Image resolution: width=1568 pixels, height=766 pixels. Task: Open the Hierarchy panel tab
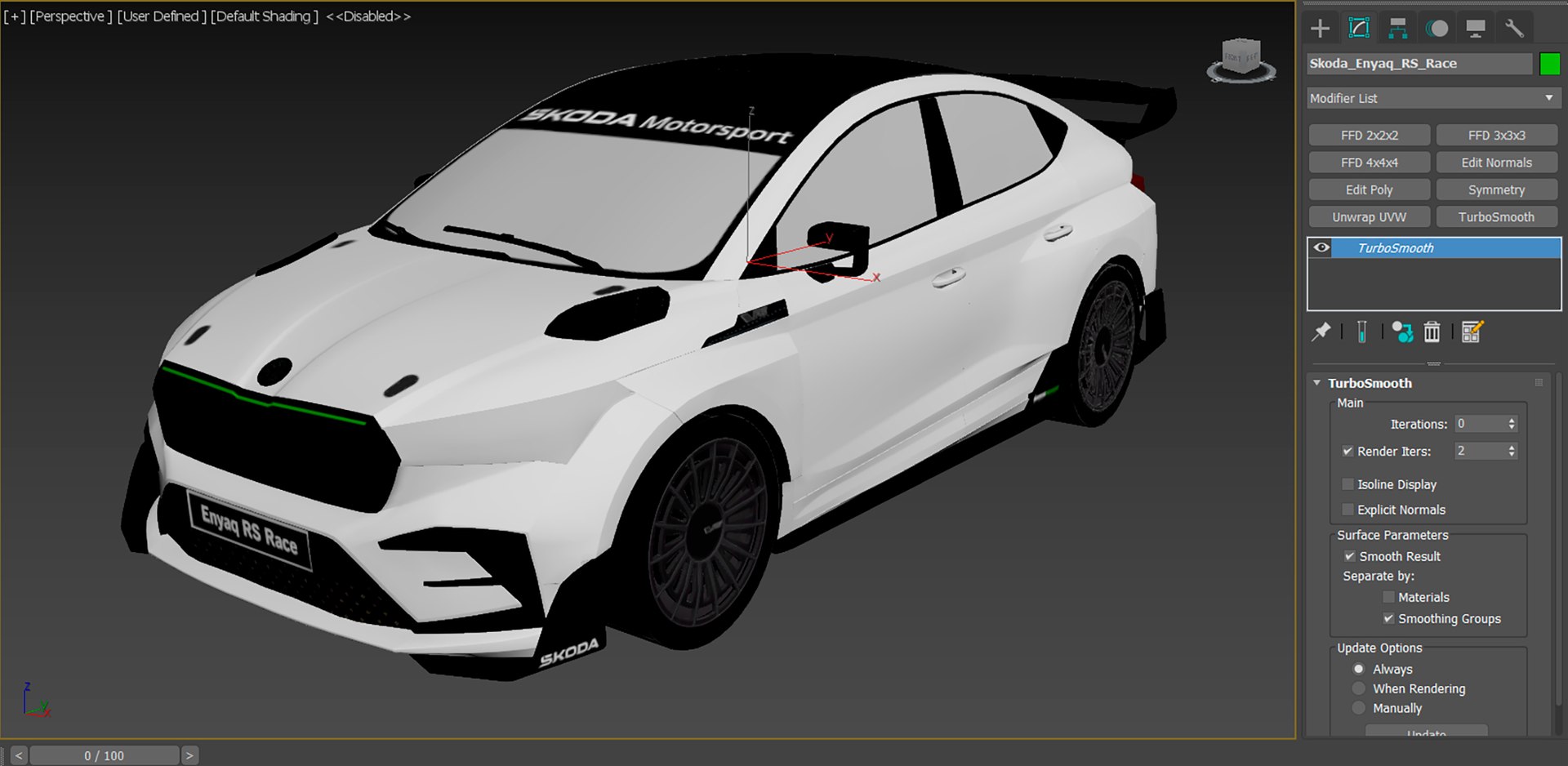(1398, 29)
